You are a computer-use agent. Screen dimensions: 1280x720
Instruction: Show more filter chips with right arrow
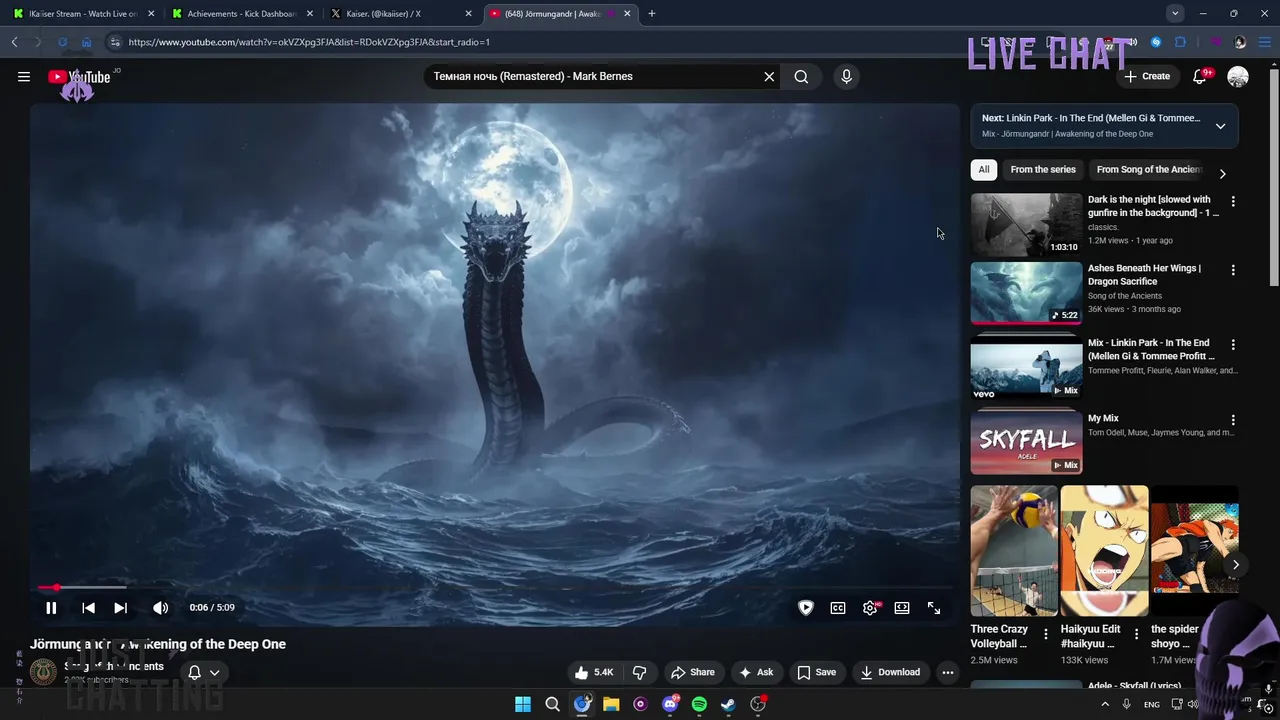click(x=1222, y=174)
